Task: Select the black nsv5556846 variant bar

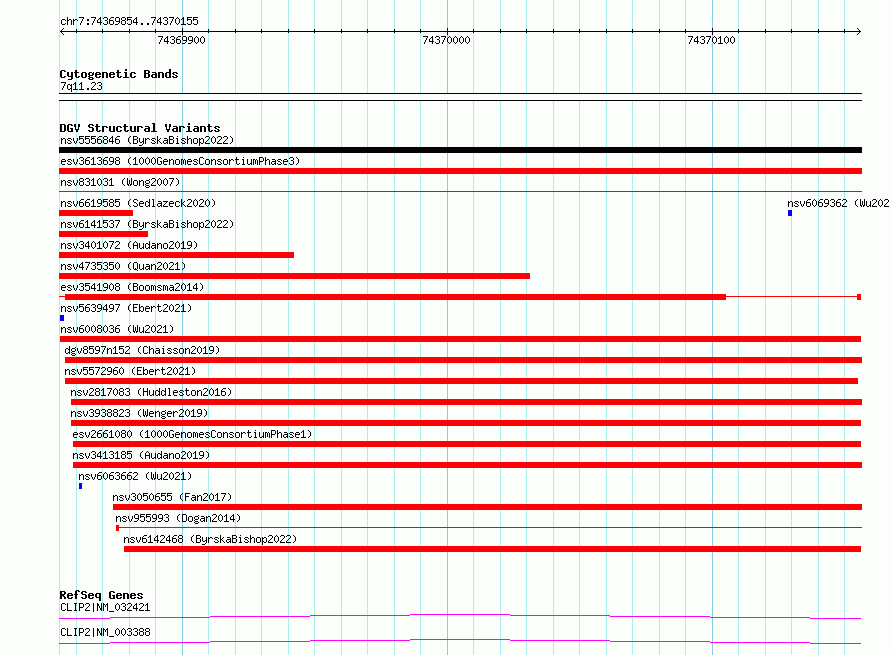Action: pos(460,150)
